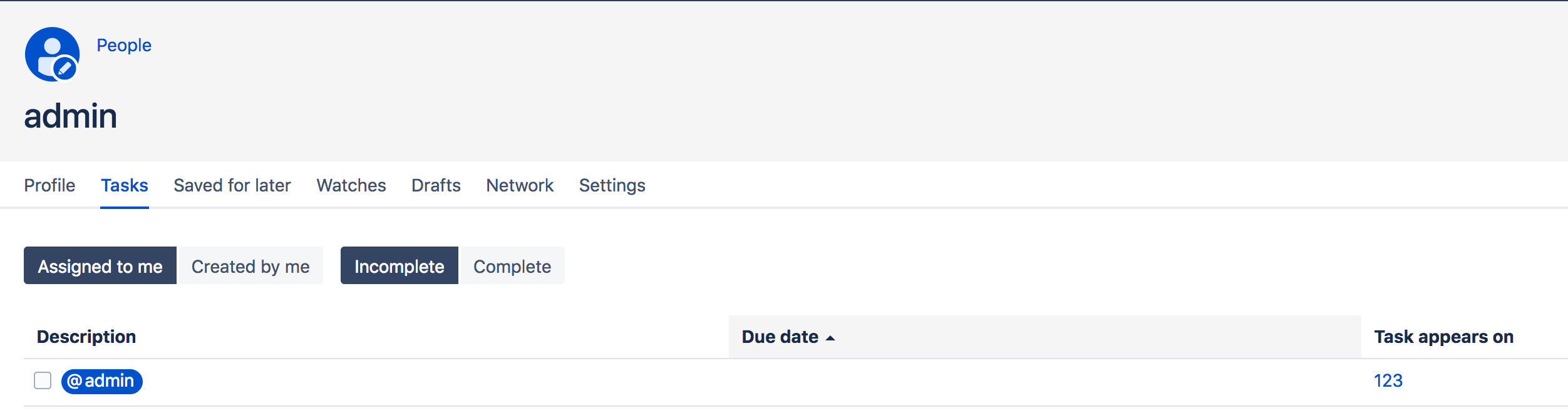View the Network tab
The image size is (1568, 418).
(x=518, y=185)
